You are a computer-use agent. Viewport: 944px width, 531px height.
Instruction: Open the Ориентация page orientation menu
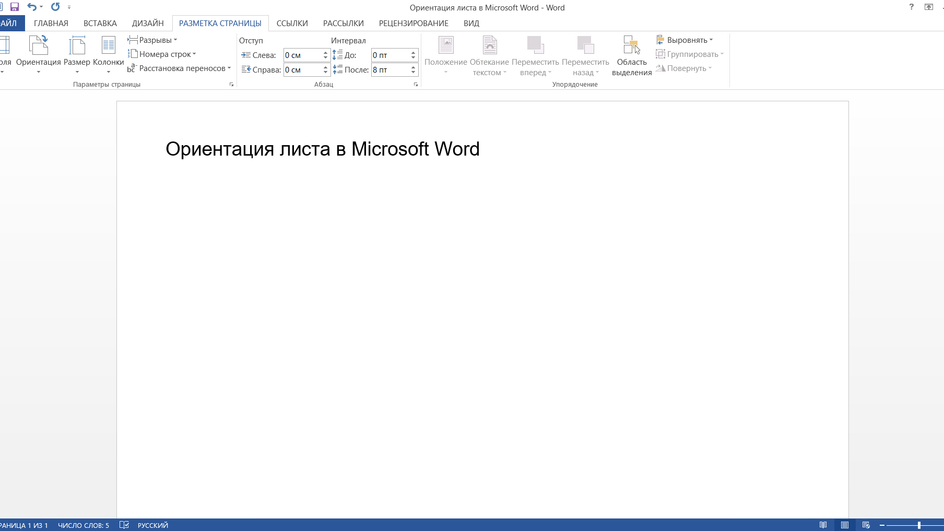pyautogui.click(x=39, y=55)
